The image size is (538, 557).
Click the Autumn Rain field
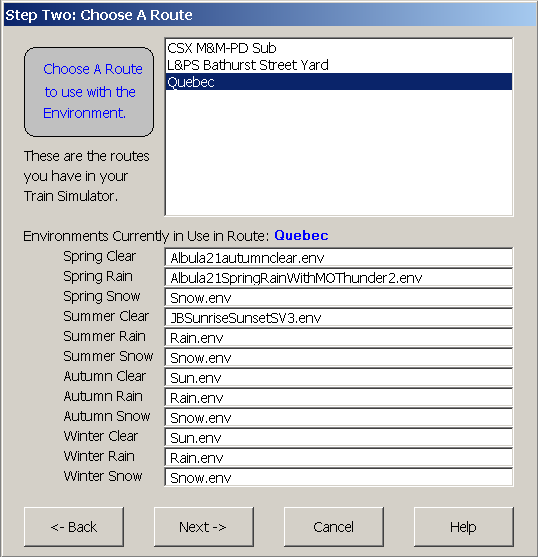[339, 398]
